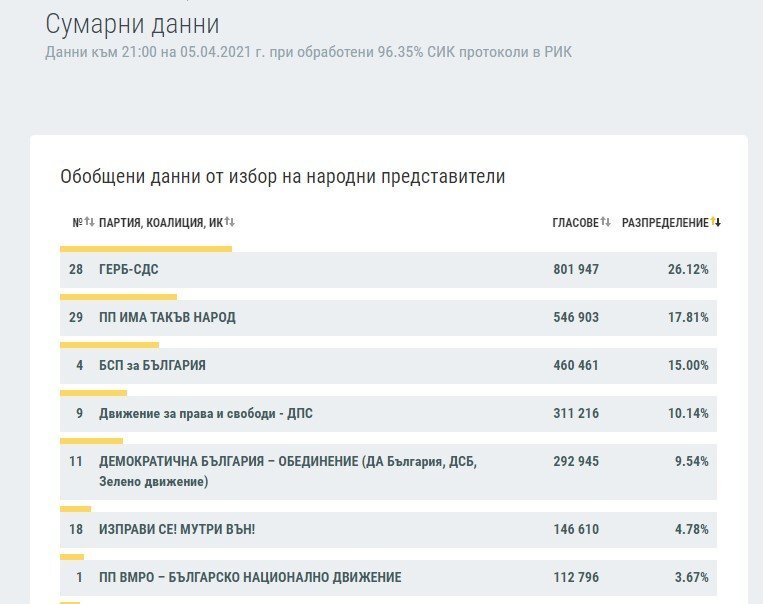This screenshot has height=604, width=763.
Task: Sort by ГЛАСОВЕ arrows icon
Action: [605, 222]
